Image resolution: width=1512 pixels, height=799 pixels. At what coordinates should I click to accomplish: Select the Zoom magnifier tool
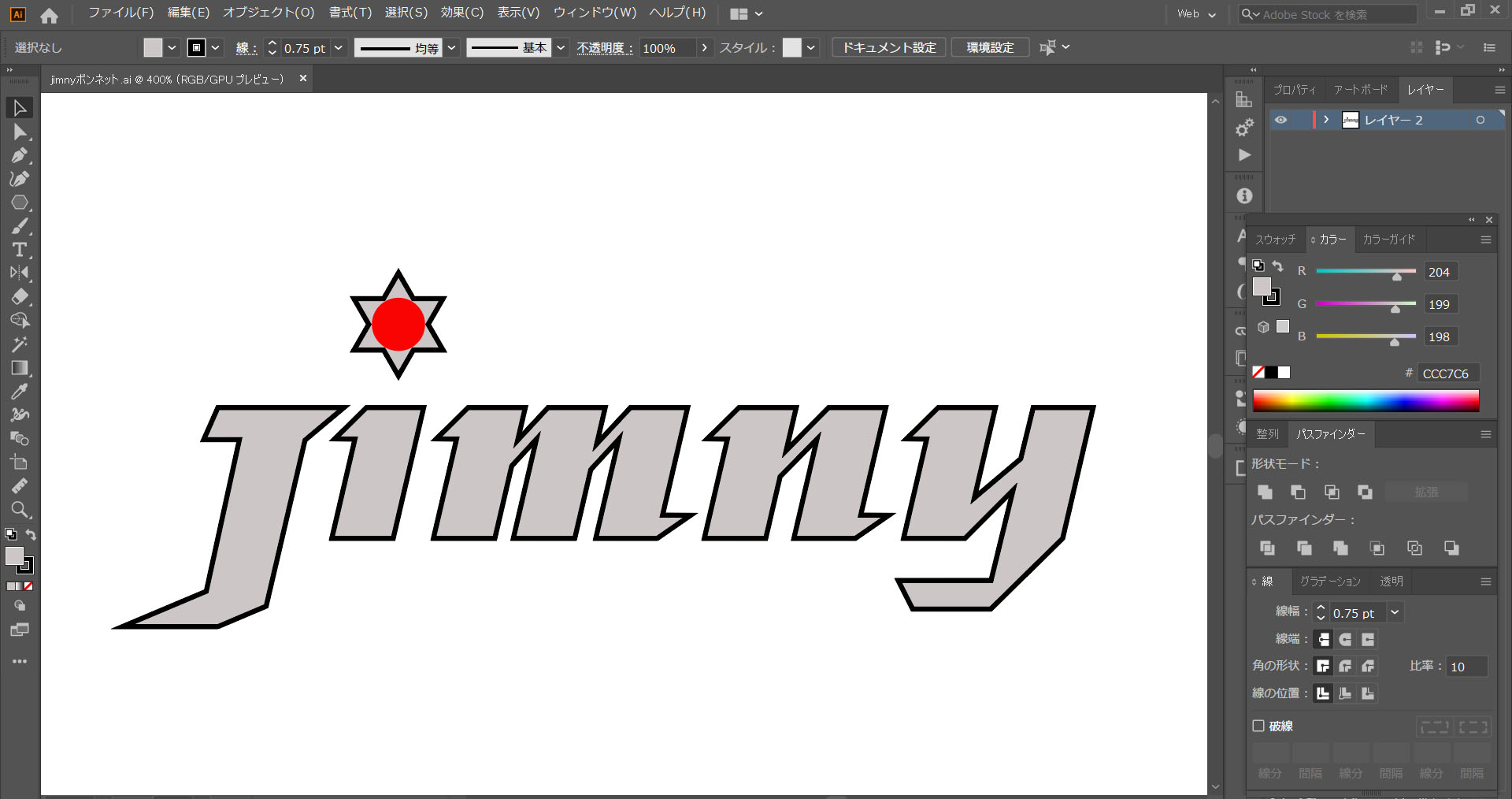[20, 510]
